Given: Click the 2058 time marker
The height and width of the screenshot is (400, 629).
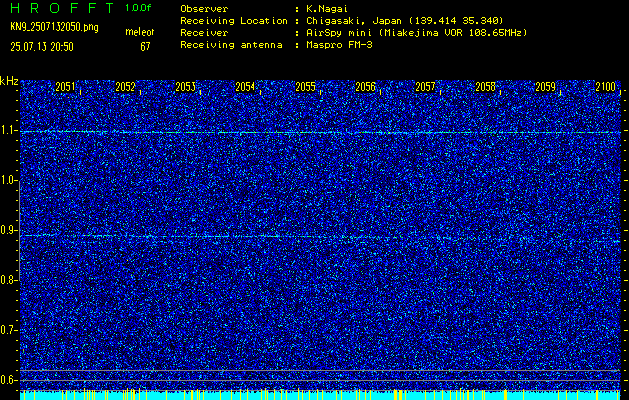Looking at the screenshot, I should click(485, 87).
